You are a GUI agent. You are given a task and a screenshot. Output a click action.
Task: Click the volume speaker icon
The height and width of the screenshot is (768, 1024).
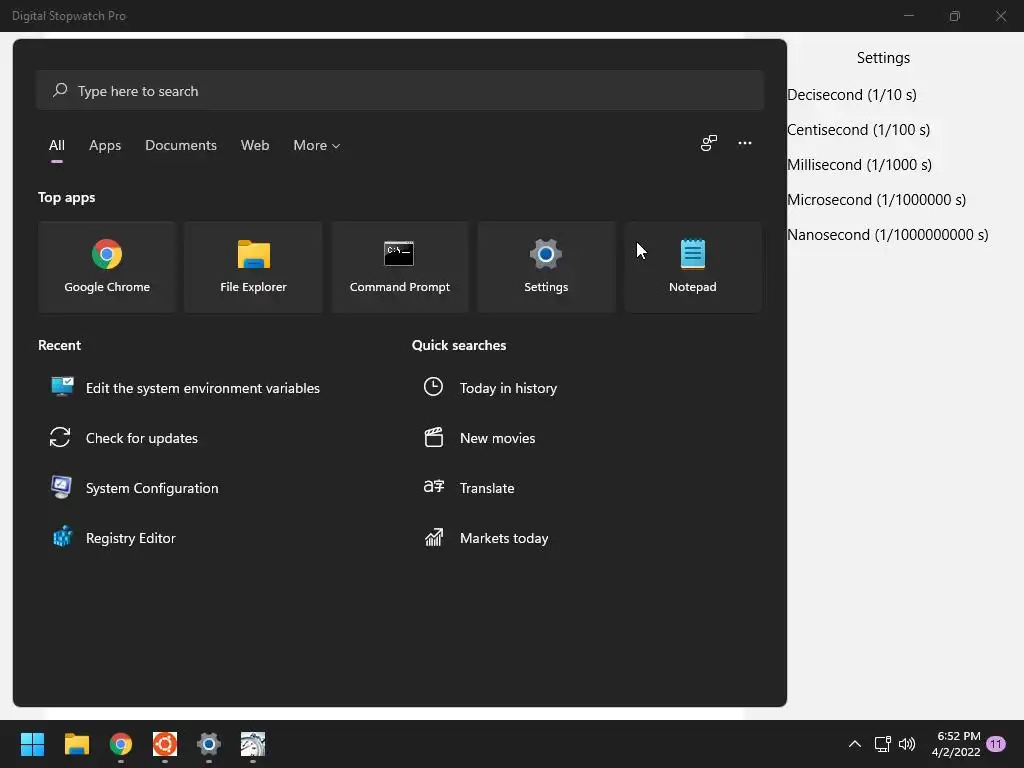pos(907,744)
